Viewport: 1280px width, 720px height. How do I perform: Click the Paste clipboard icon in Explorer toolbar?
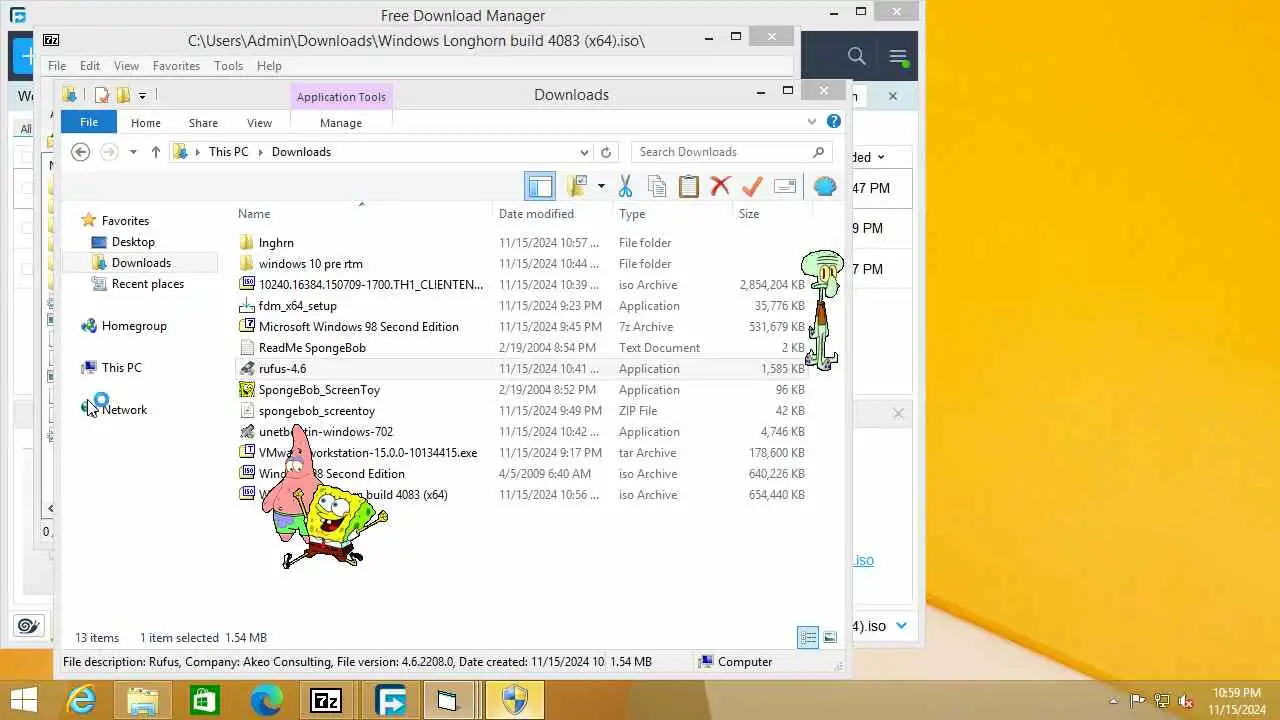click(689, 186)
